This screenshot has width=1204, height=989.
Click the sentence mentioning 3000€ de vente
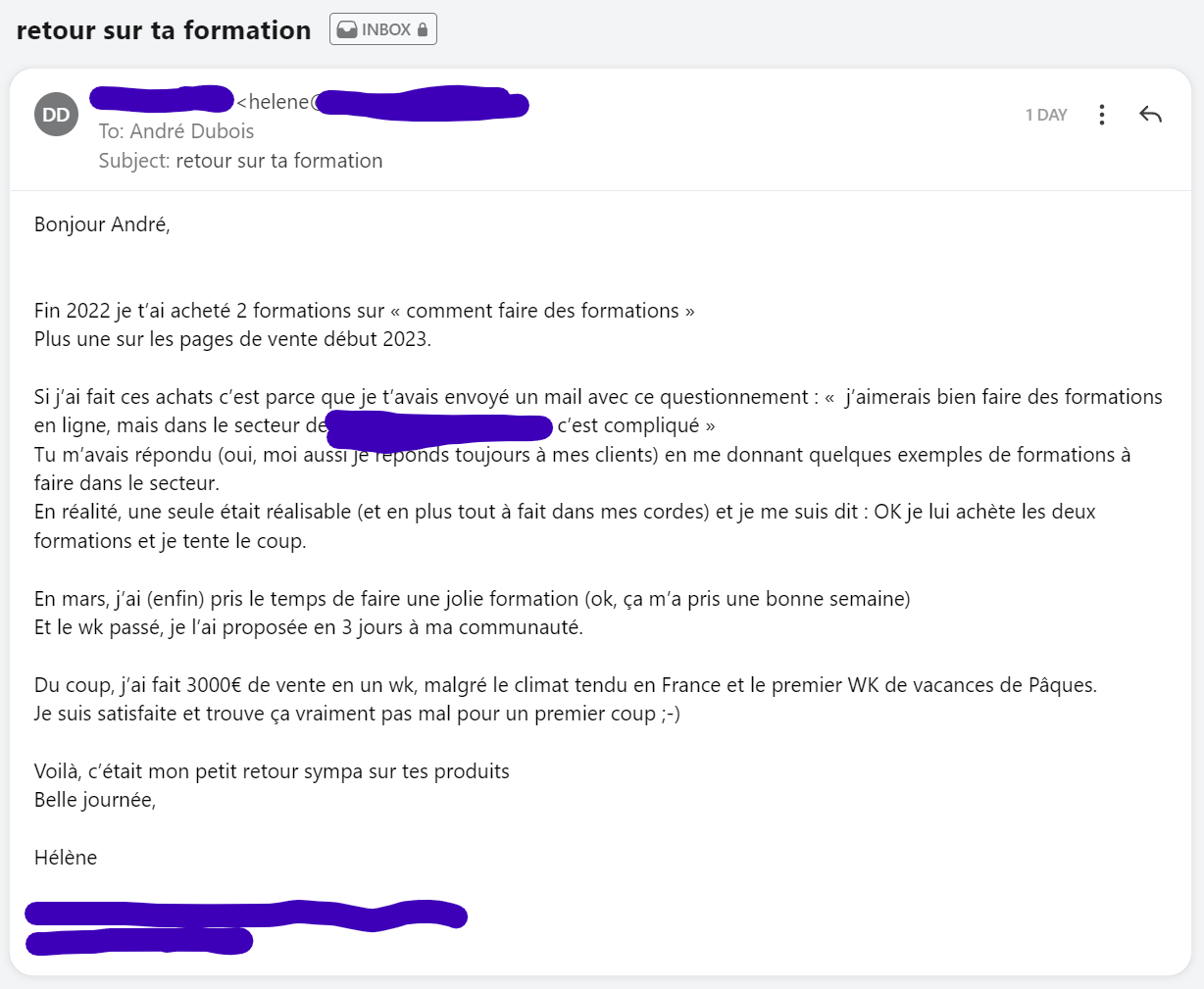pyautogui.click(x=565, y=685)
